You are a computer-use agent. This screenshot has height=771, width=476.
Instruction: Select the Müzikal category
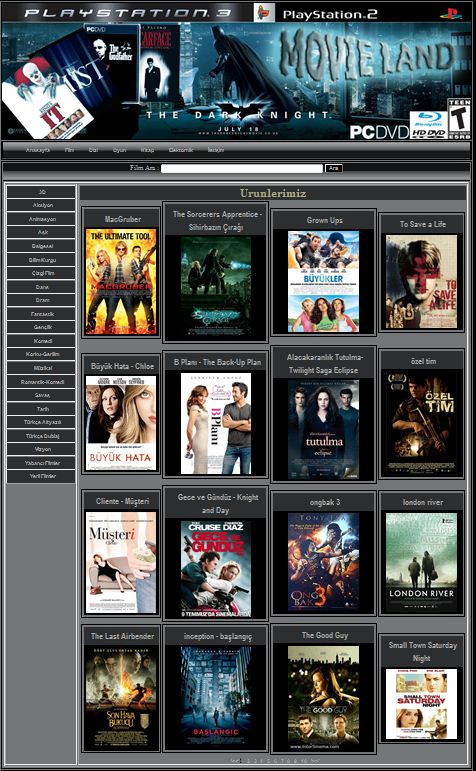pos(41,368)
